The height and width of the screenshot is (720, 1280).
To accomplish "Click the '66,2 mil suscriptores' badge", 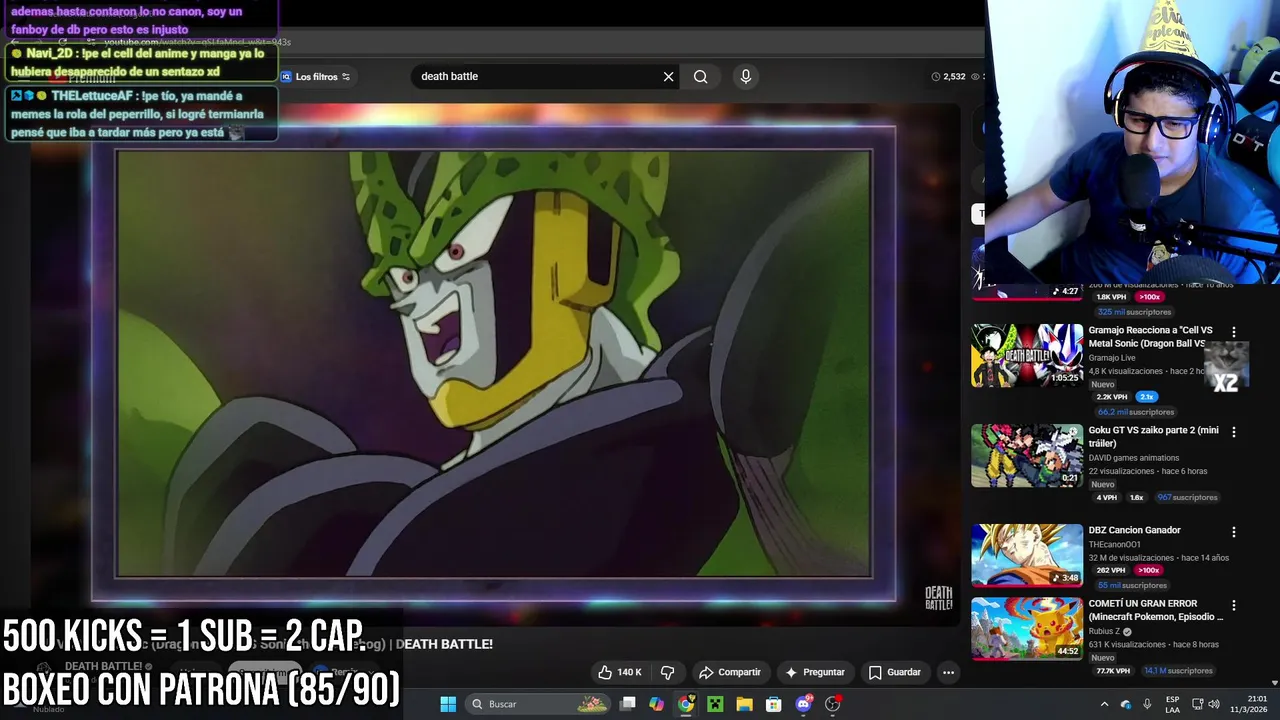I will (x=1135, y=412).
